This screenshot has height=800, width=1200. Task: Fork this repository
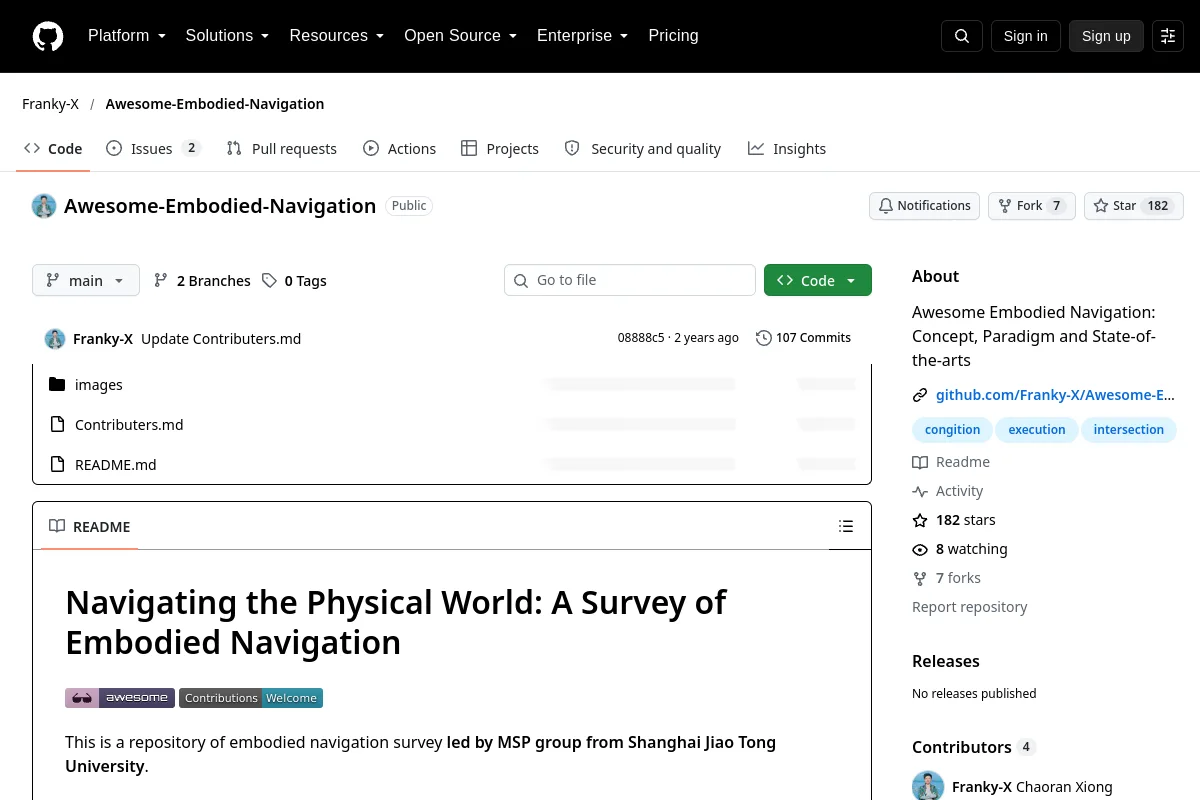click(x=1032, y=206)
